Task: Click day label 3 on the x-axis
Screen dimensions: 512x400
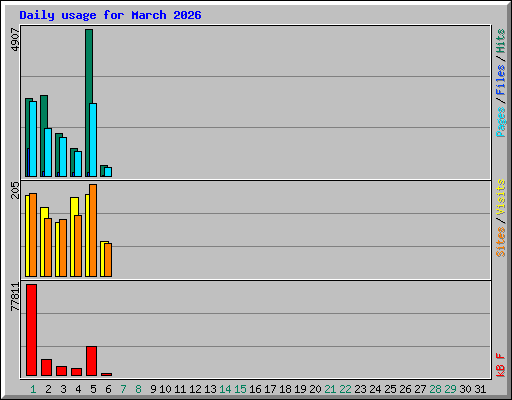Action: 63,389
